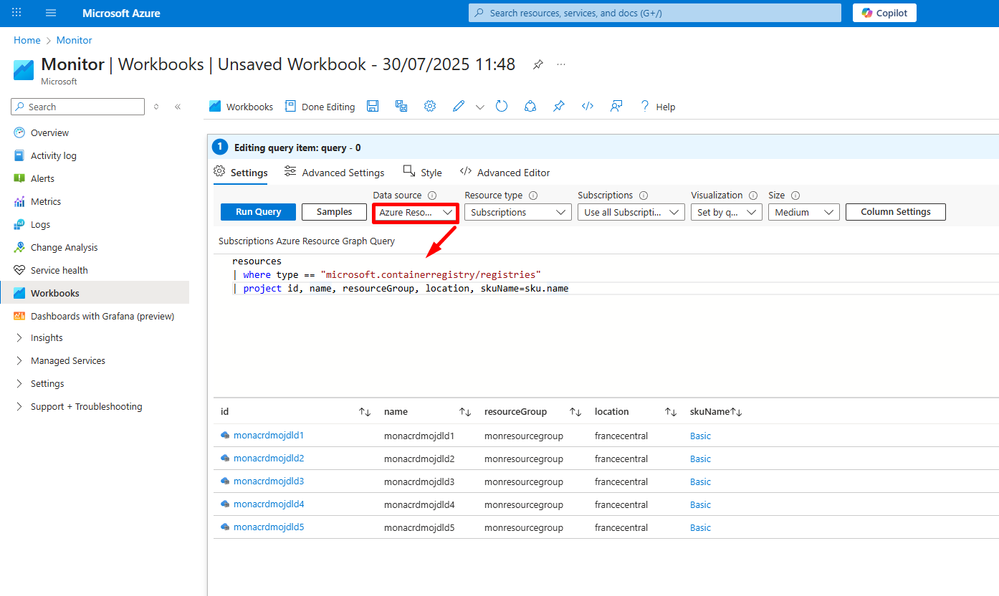Open Help in toolbar
Screen dimensions: 999x596
658,106
